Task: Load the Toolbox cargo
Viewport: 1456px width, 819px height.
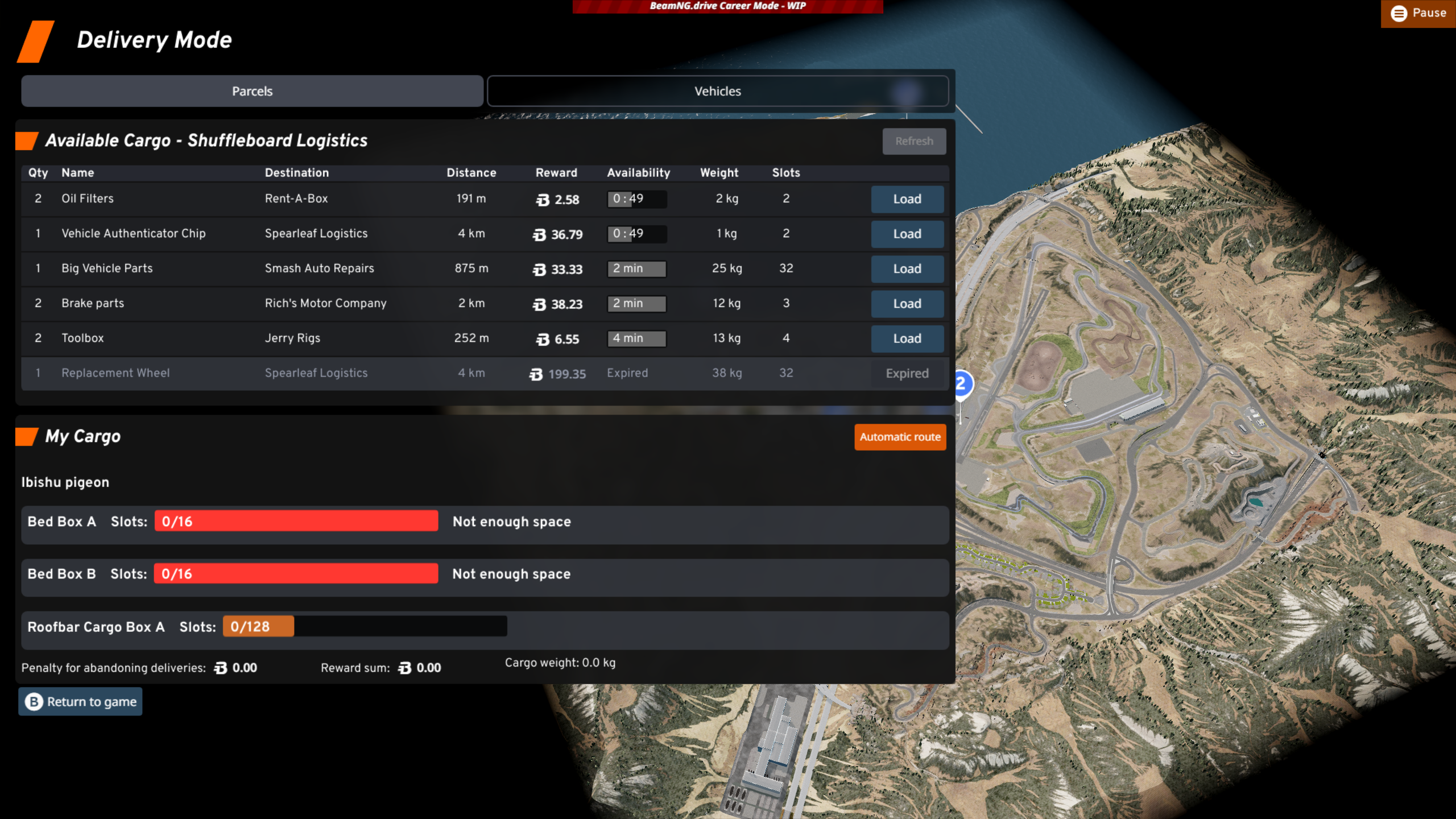Action: tap(907, 338)
